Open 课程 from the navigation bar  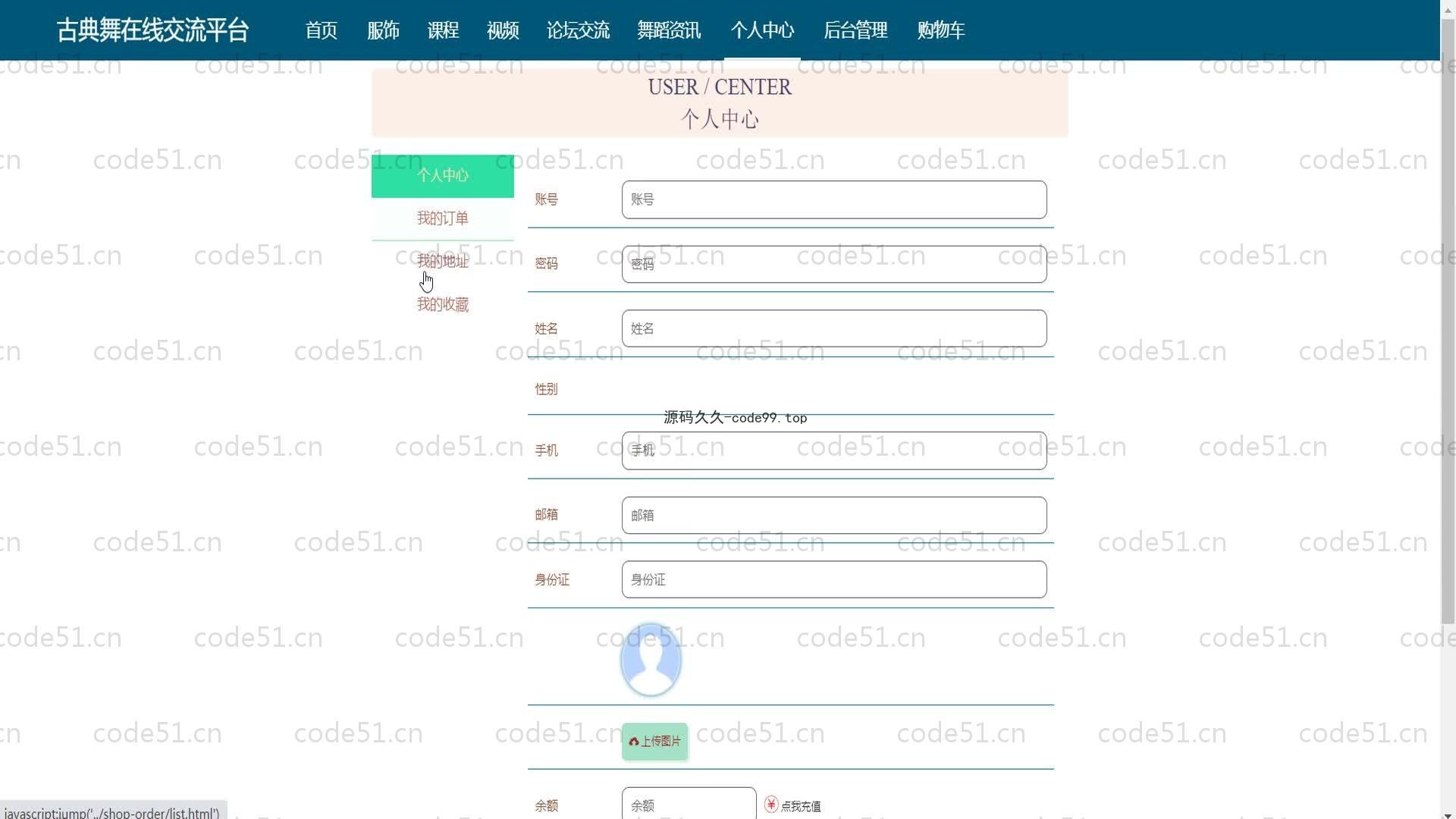pyautogui.click(x=443, y=30)
